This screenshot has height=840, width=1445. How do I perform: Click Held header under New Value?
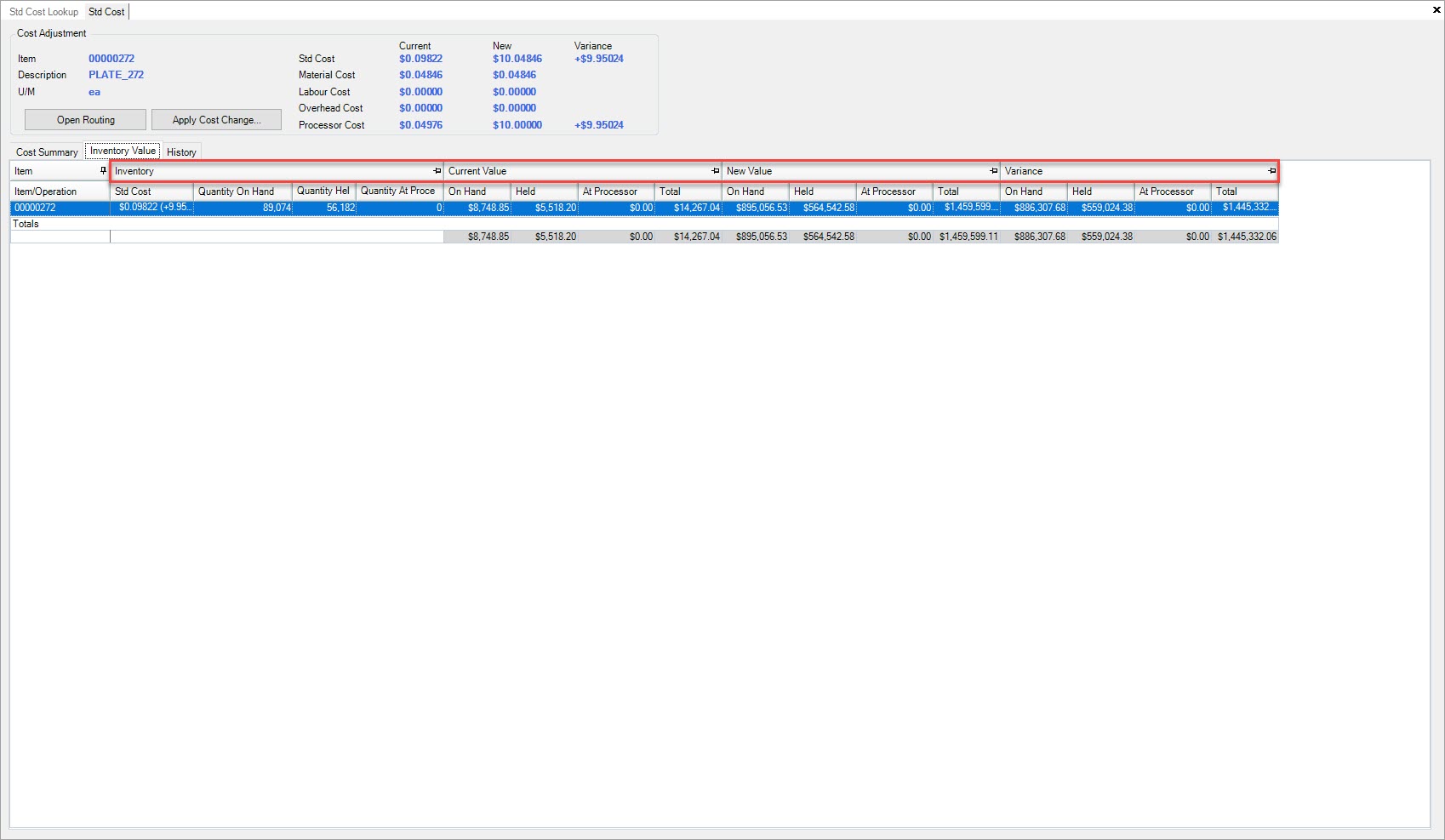point(823,191)
